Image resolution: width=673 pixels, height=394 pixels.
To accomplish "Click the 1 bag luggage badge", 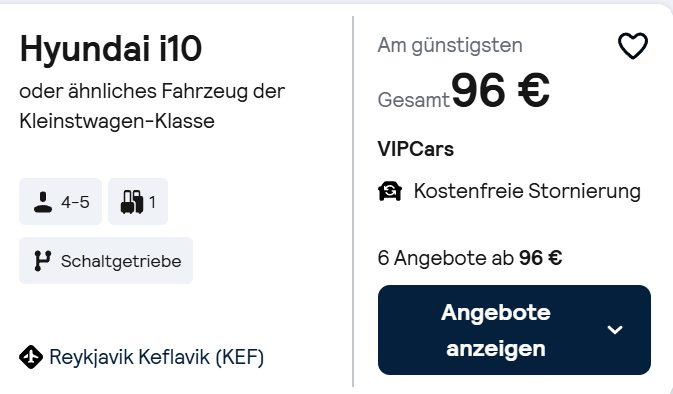I will [138, 202].
